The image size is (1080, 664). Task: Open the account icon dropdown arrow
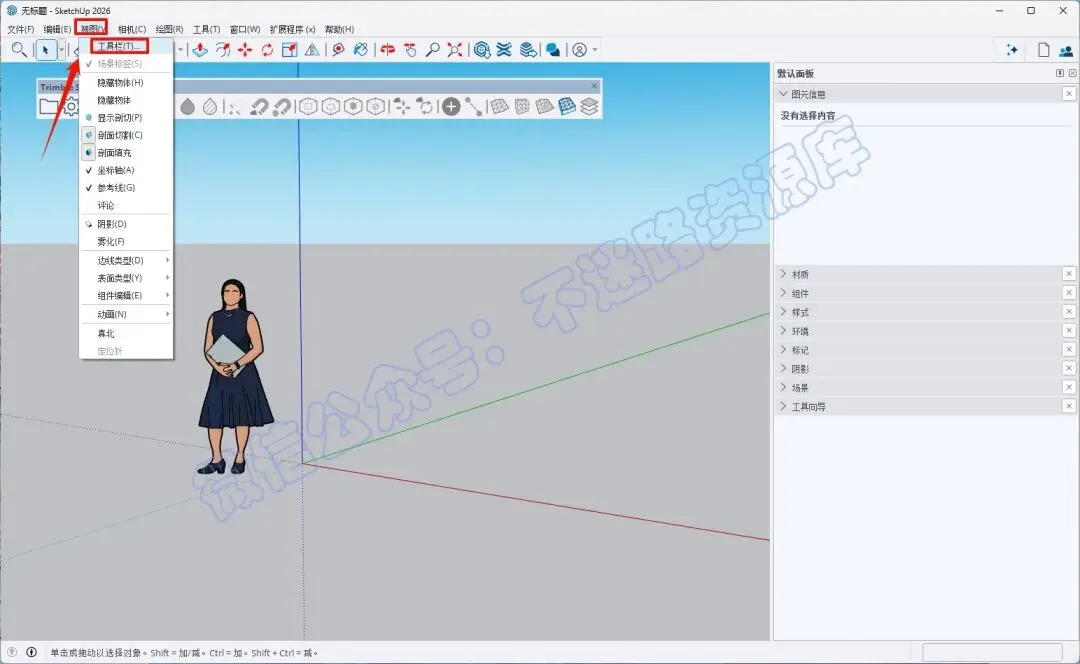point(595,50)
